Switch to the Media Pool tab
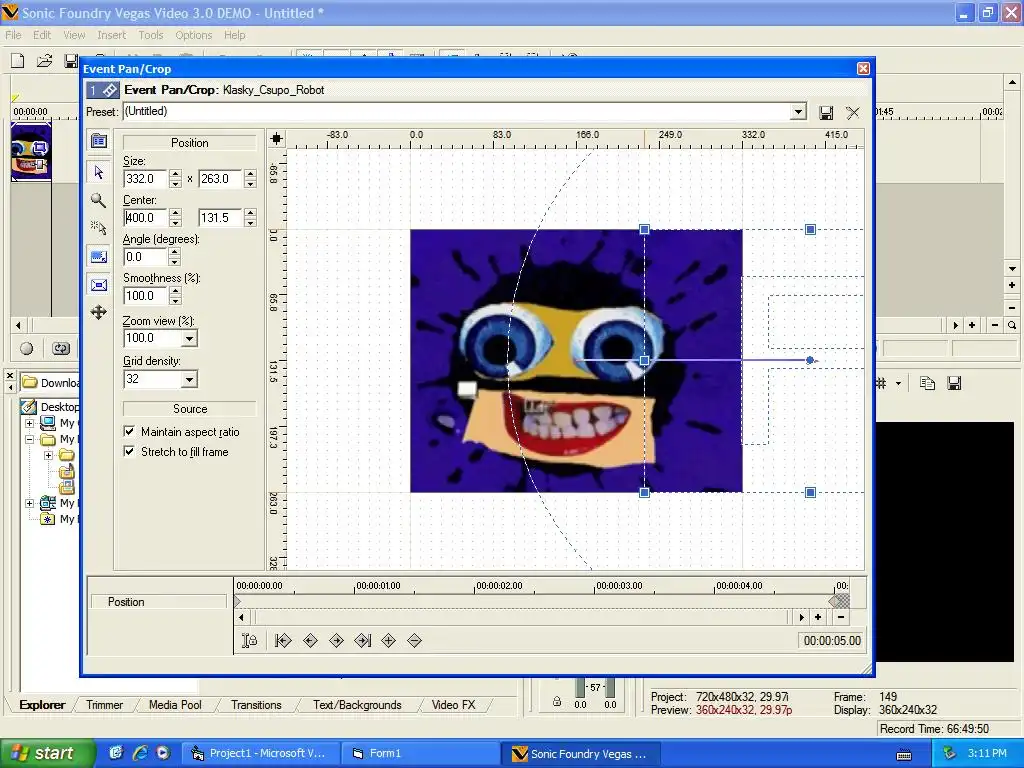This screenshot has height=768, width=1024. click(x=175, y=705)
